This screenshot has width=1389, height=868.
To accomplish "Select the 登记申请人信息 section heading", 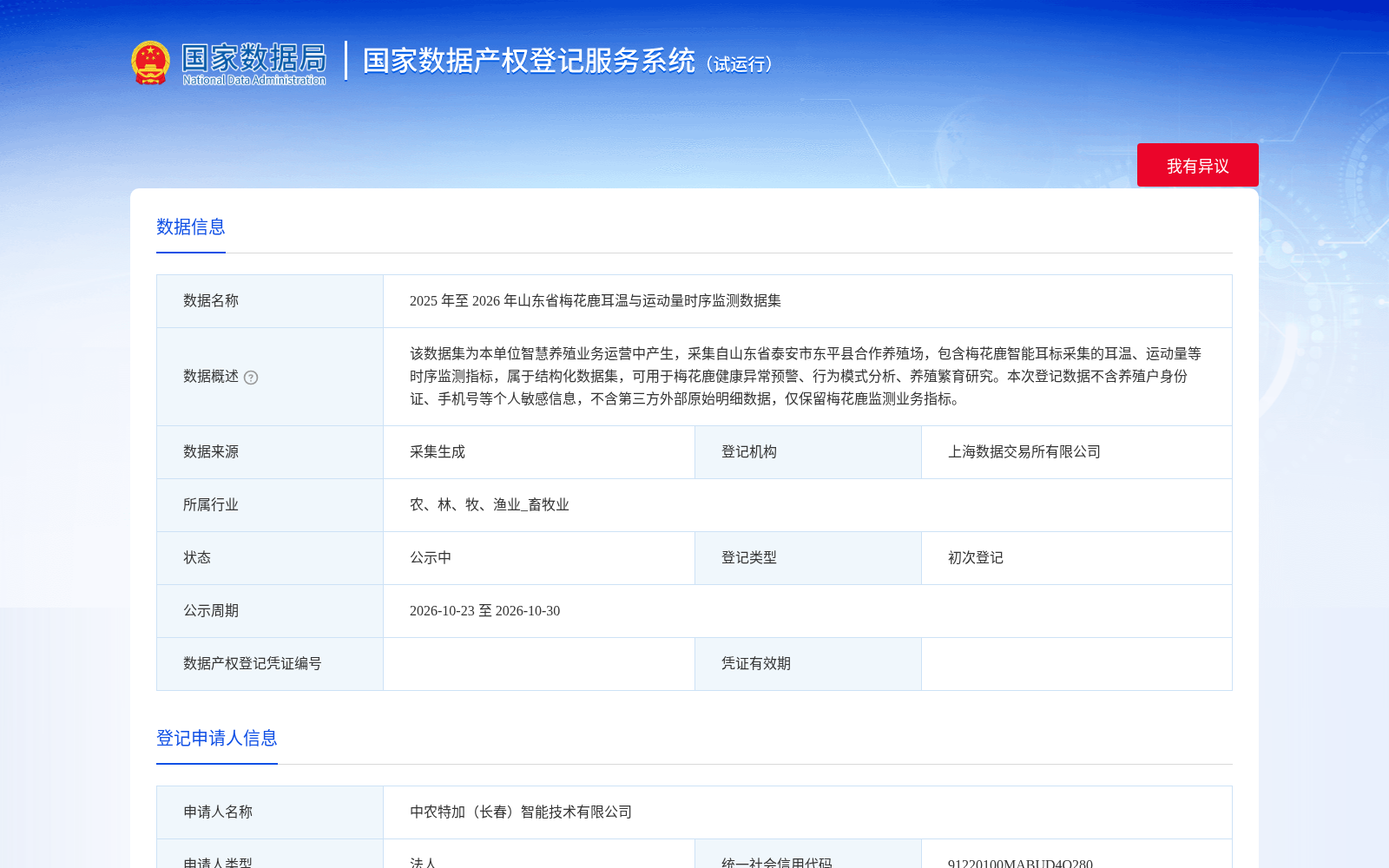I will pyautogui.click(x=217, y=738).
